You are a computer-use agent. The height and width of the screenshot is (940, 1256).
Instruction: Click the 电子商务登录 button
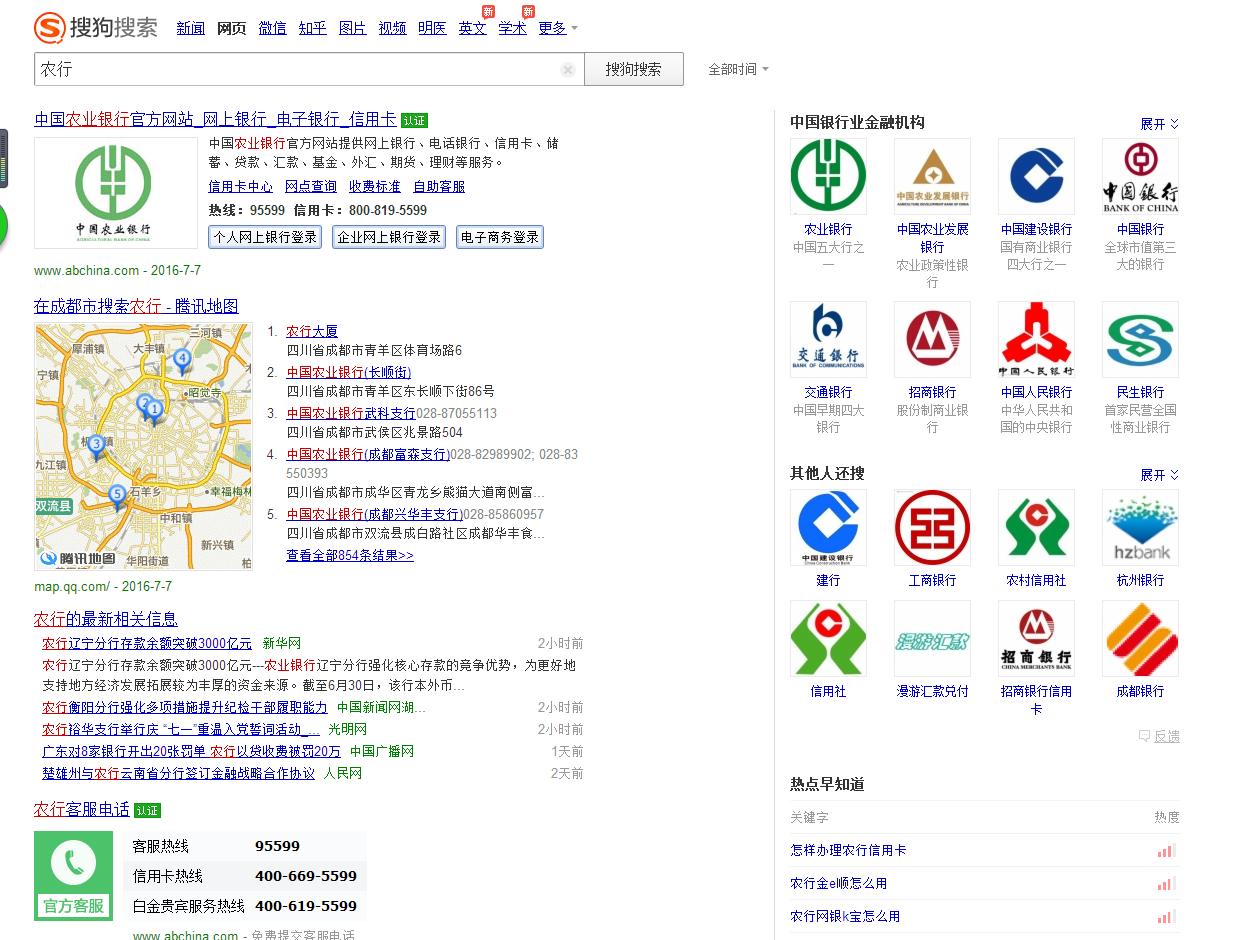coord(500,238)
